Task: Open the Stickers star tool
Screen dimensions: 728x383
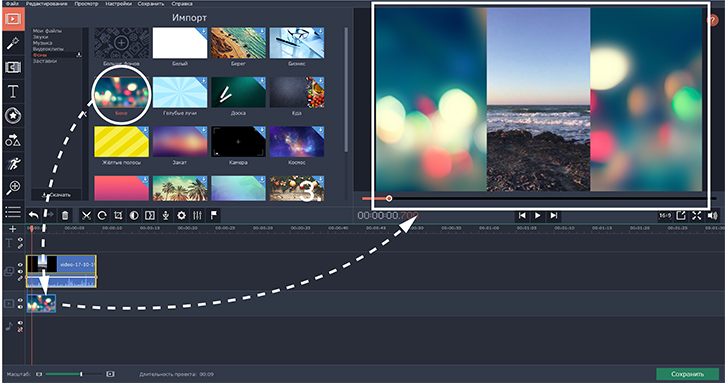Action: point(13,116)
